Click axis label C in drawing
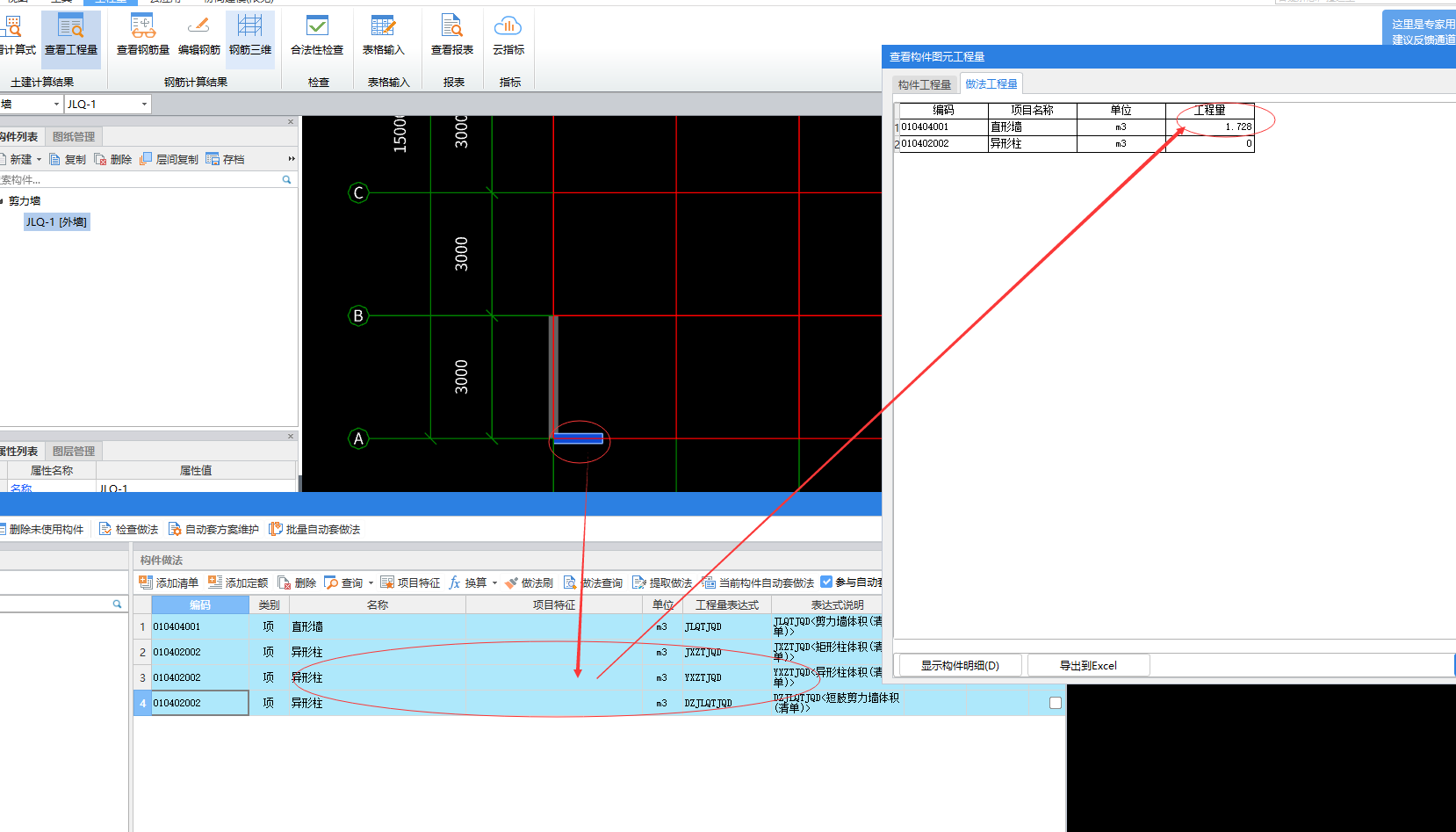The image size is (1456, 832). (x=358, y=192)
